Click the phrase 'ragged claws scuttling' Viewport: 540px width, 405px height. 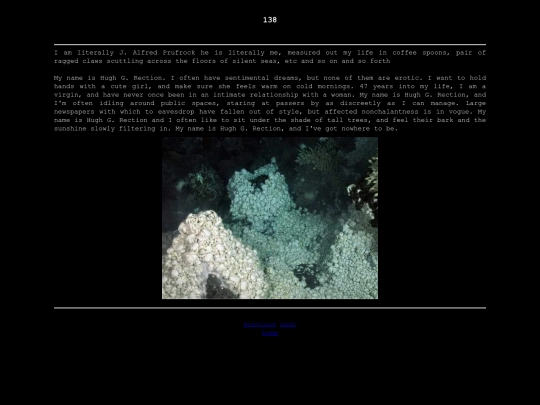(x=98, y=61)
